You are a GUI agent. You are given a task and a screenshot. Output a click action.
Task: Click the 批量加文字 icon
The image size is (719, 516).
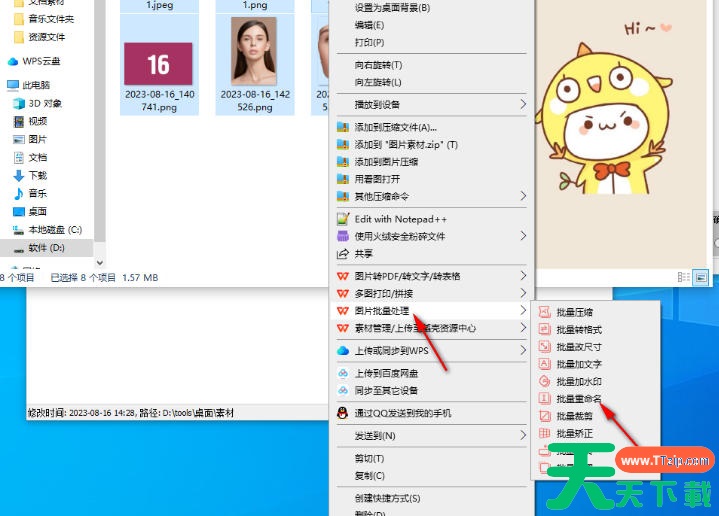coord(545,364)
